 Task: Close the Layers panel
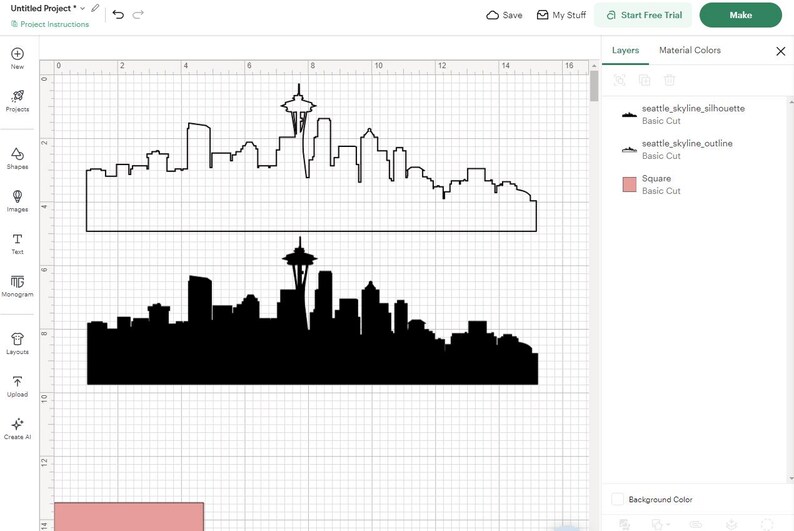pyautogui.click(x=780, y=51)
